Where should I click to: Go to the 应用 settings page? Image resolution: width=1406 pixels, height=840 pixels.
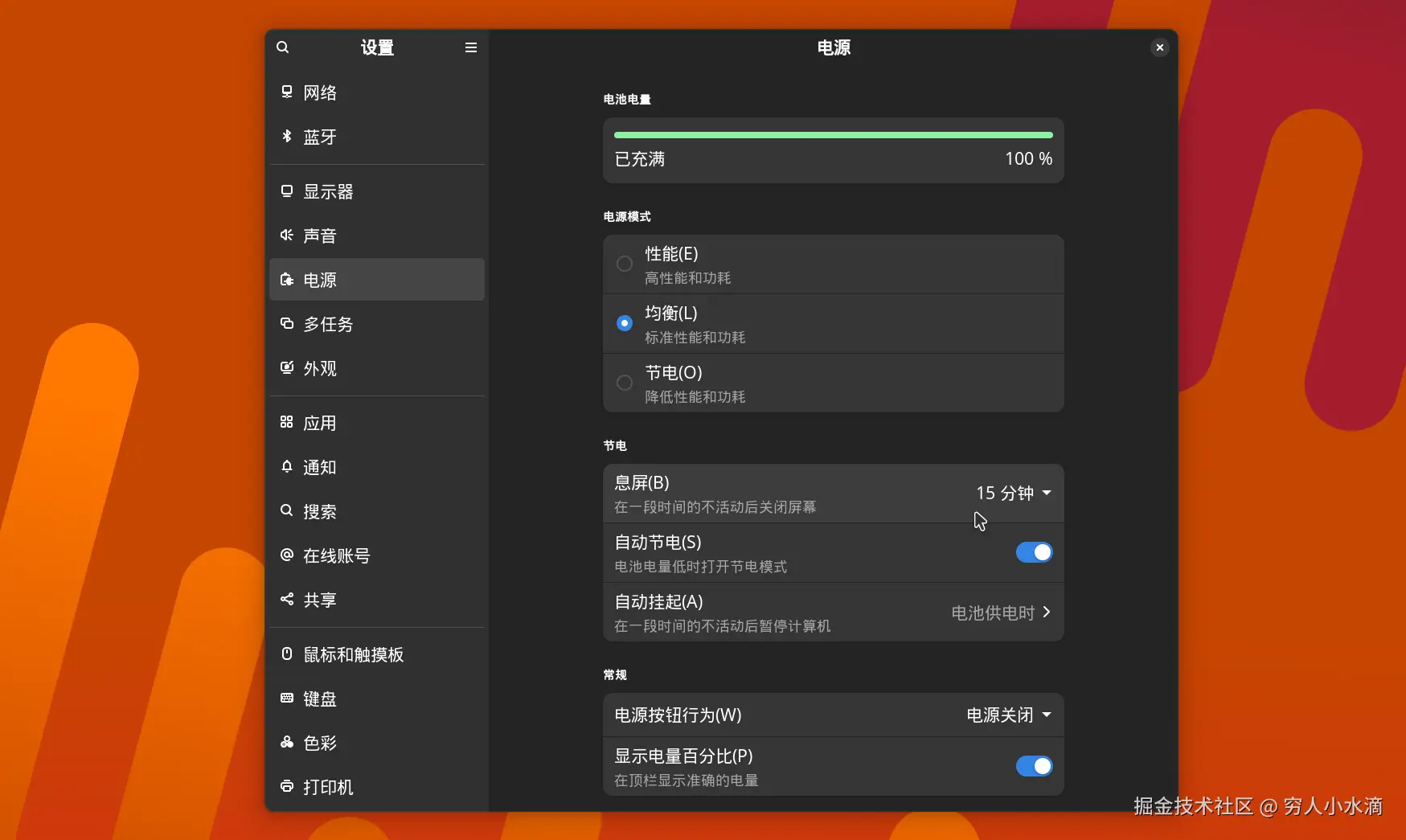(x=377, y=423)
